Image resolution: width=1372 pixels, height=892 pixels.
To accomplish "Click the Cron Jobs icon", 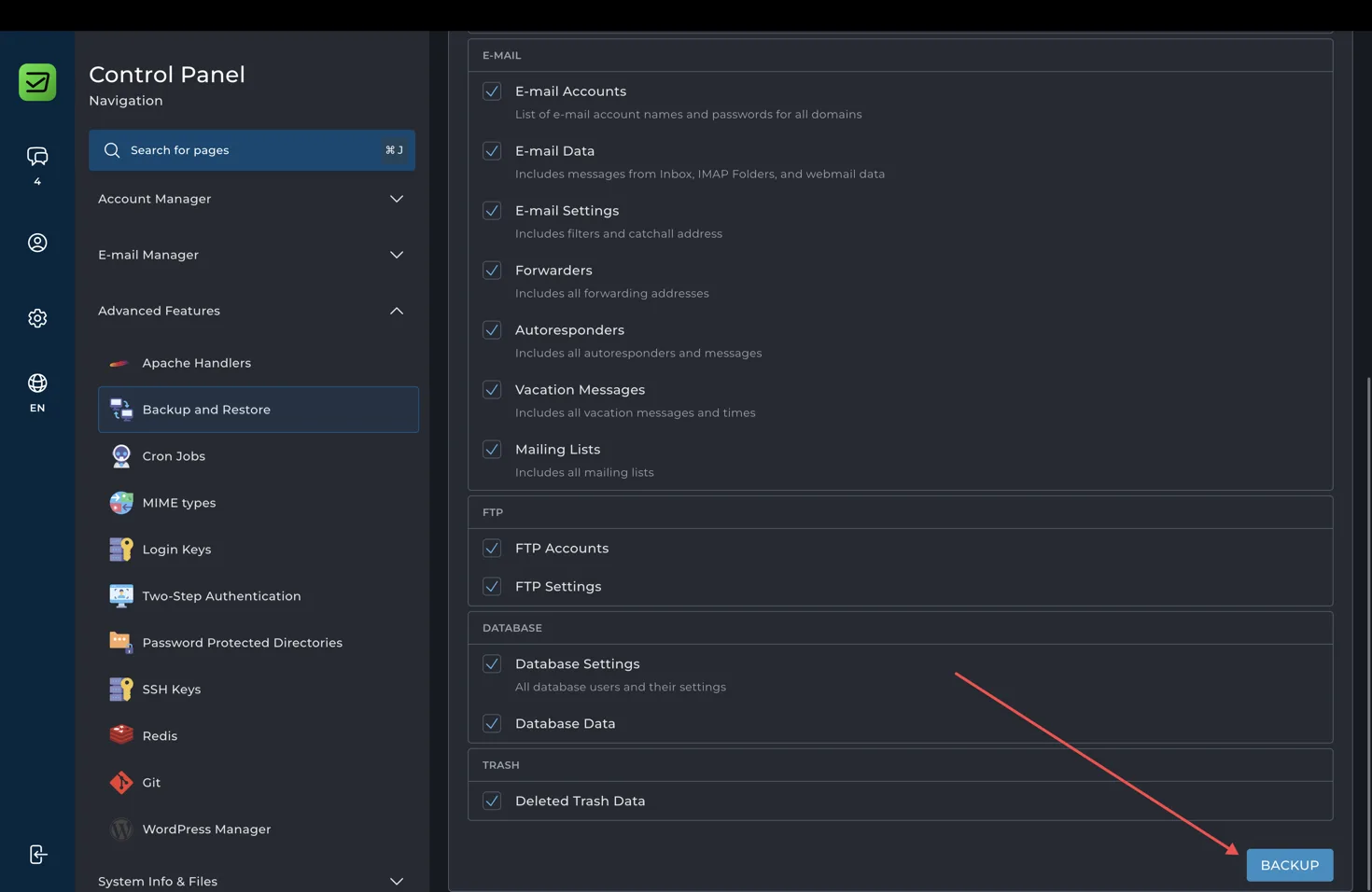I will (x=121, y=456).
